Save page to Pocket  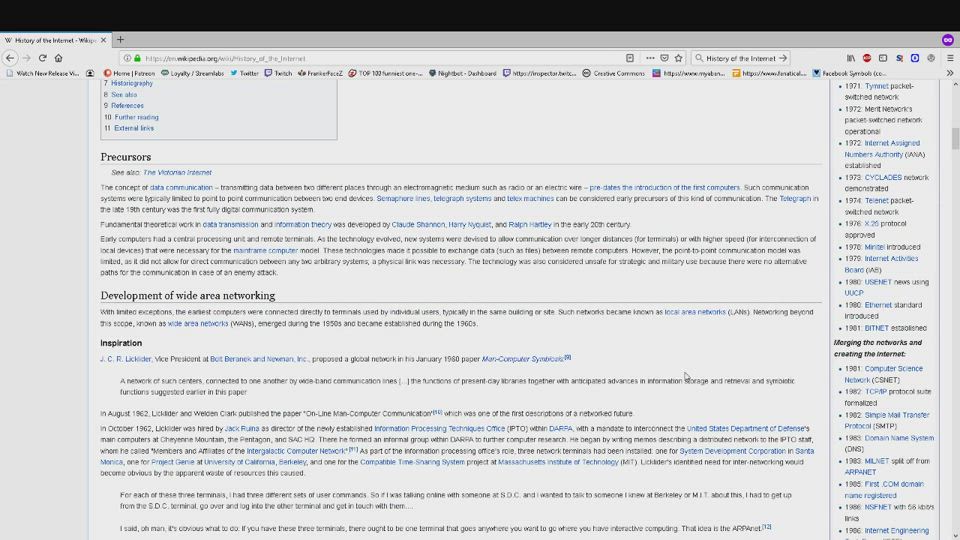[664, 58]
